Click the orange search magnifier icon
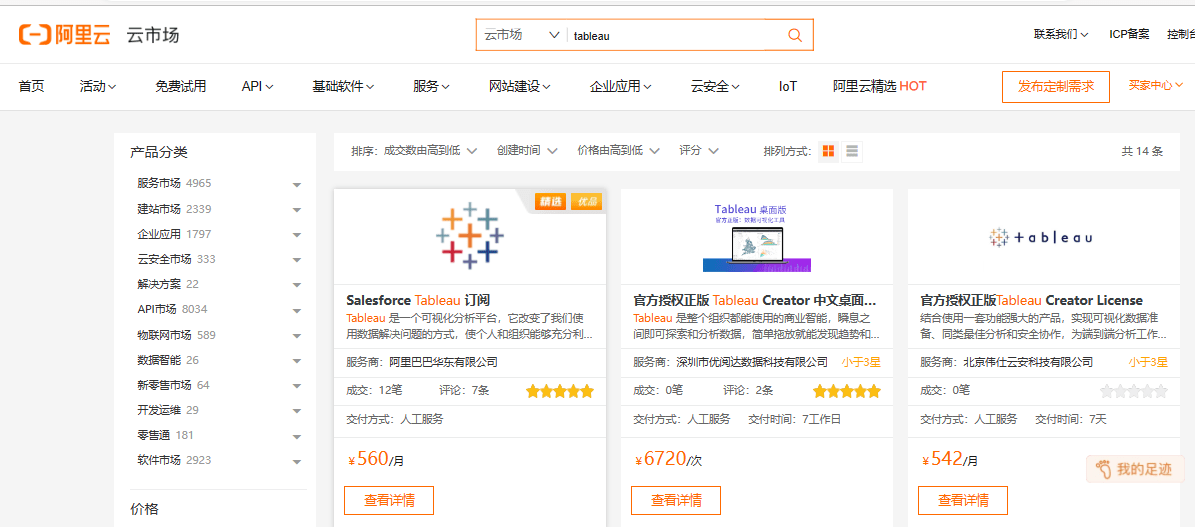1195x527 pixels. click(795, 35)
